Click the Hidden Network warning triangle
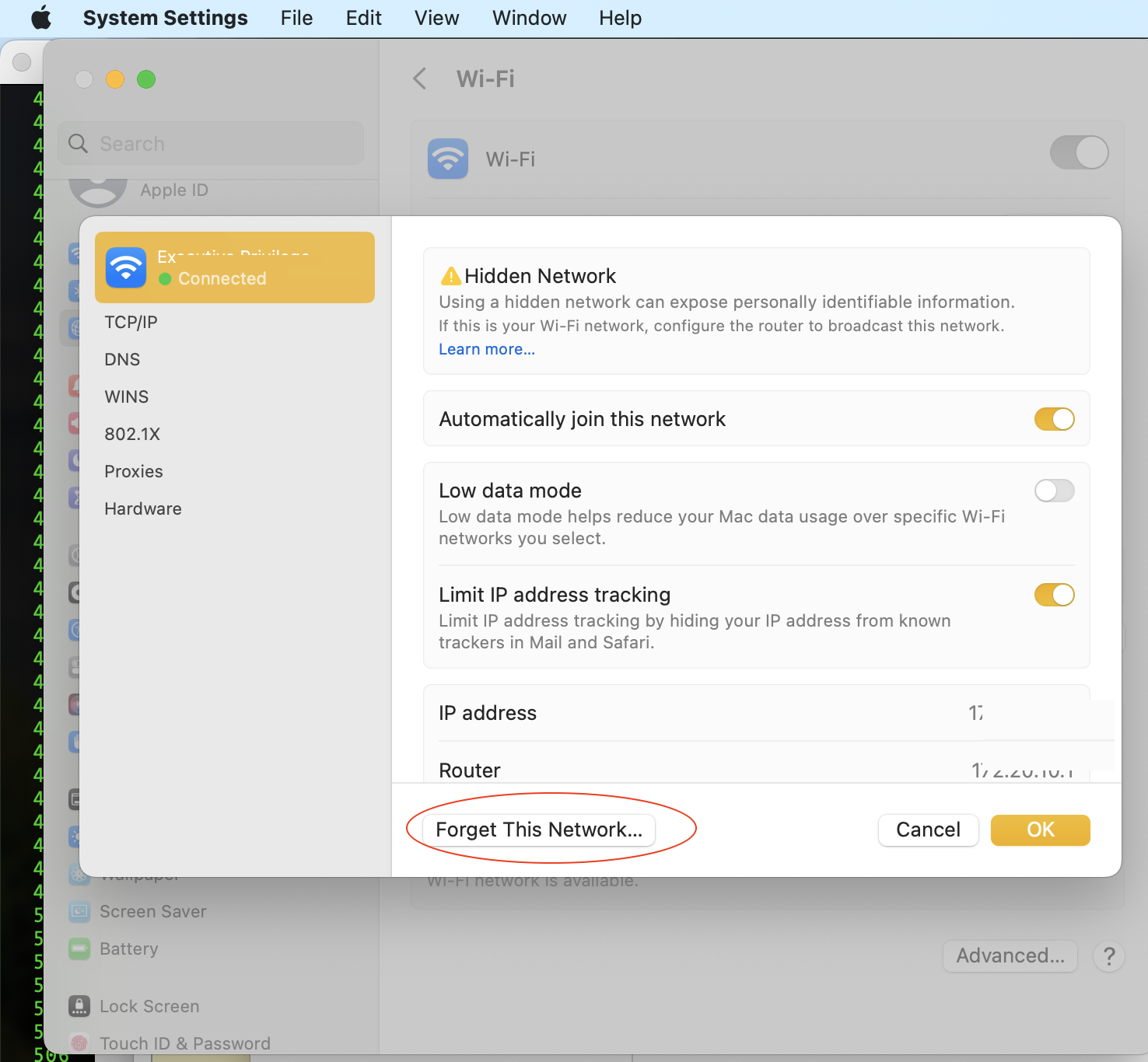Viewport: 1148px width, 1062px height. click(x=450, y=275)
